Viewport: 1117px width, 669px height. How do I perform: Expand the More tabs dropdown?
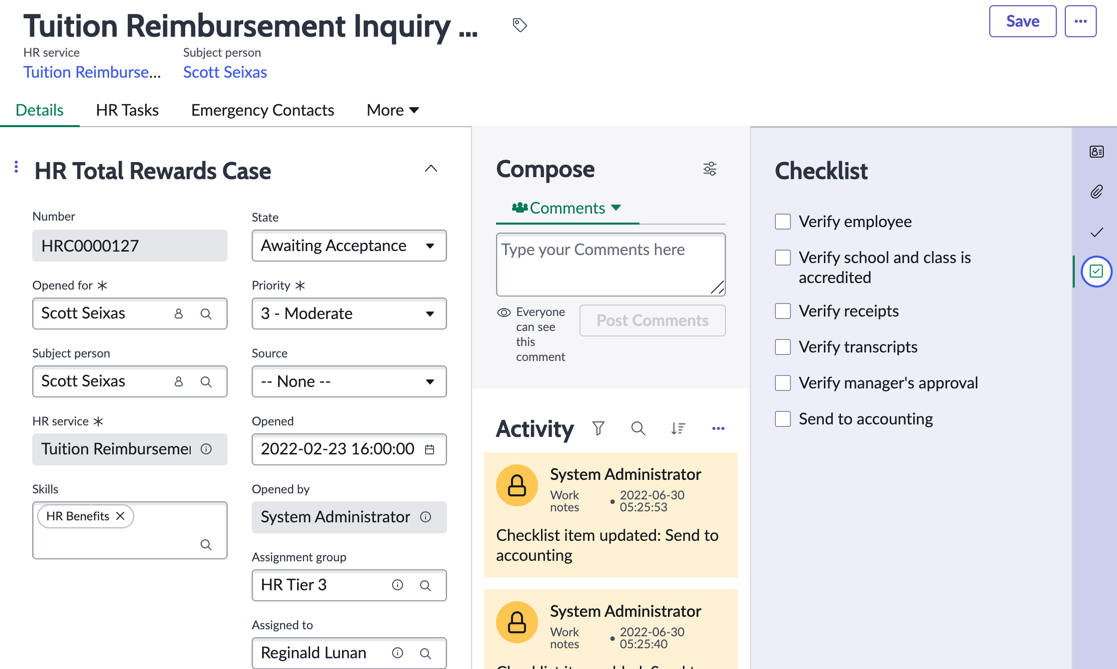point(393,110)
